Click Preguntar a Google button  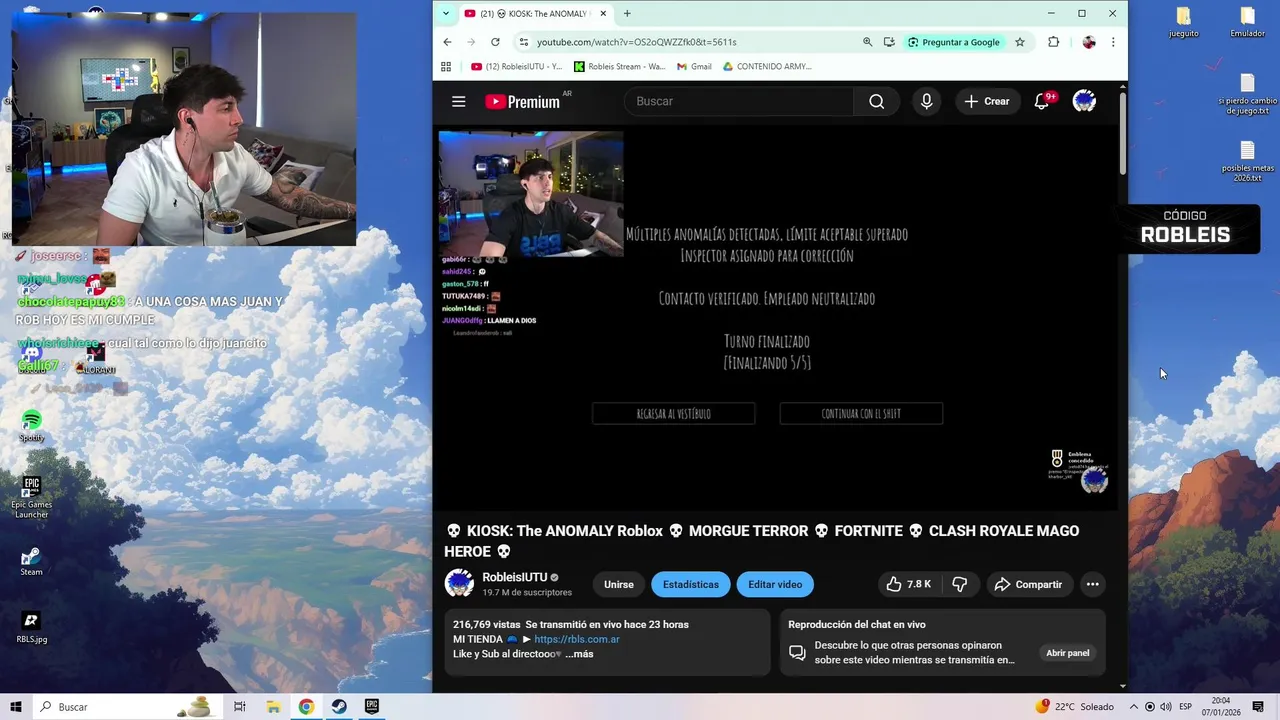tap(954, 42)
